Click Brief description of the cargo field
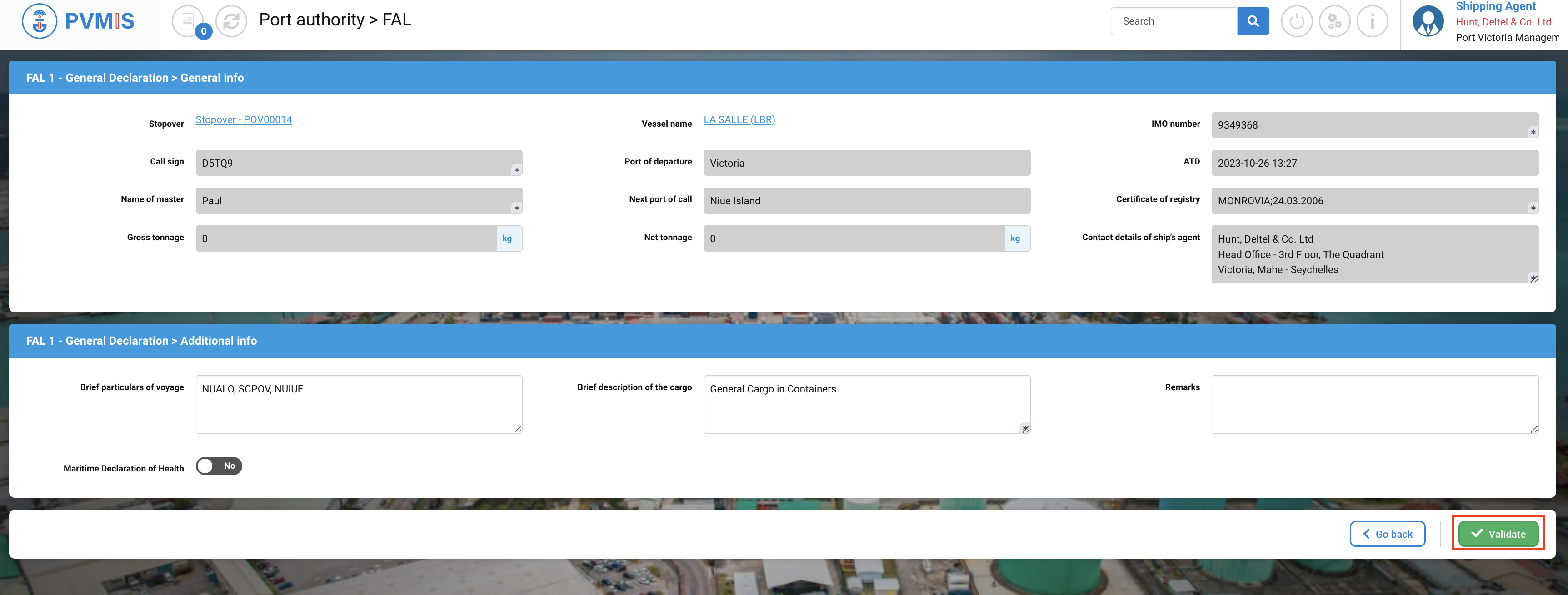Image resolution: width=1568 pixels, height=595 pixels. (866, 404)
